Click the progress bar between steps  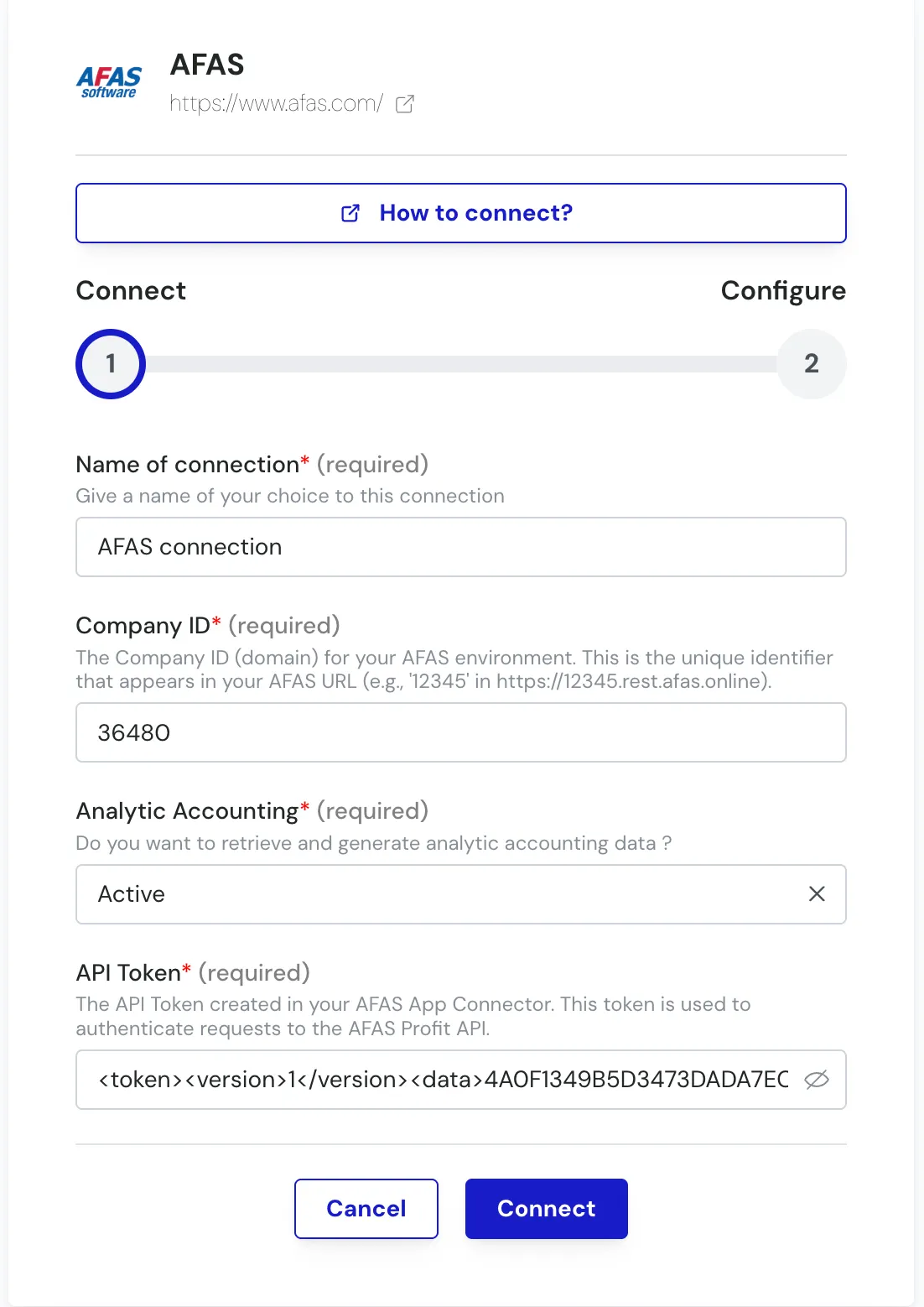460,364
